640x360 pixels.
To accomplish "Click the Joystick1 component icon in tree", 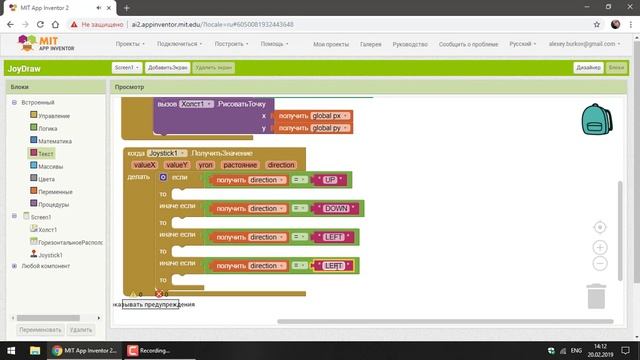I will click(33, 254).
